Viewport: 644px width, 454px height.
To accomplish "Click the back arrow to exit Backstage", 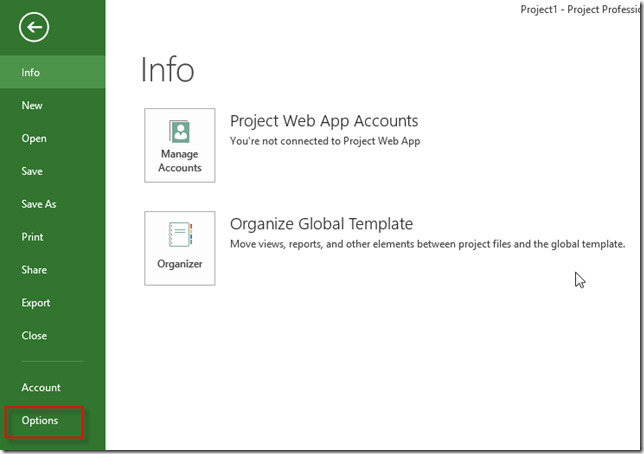I will click(34, 28).
